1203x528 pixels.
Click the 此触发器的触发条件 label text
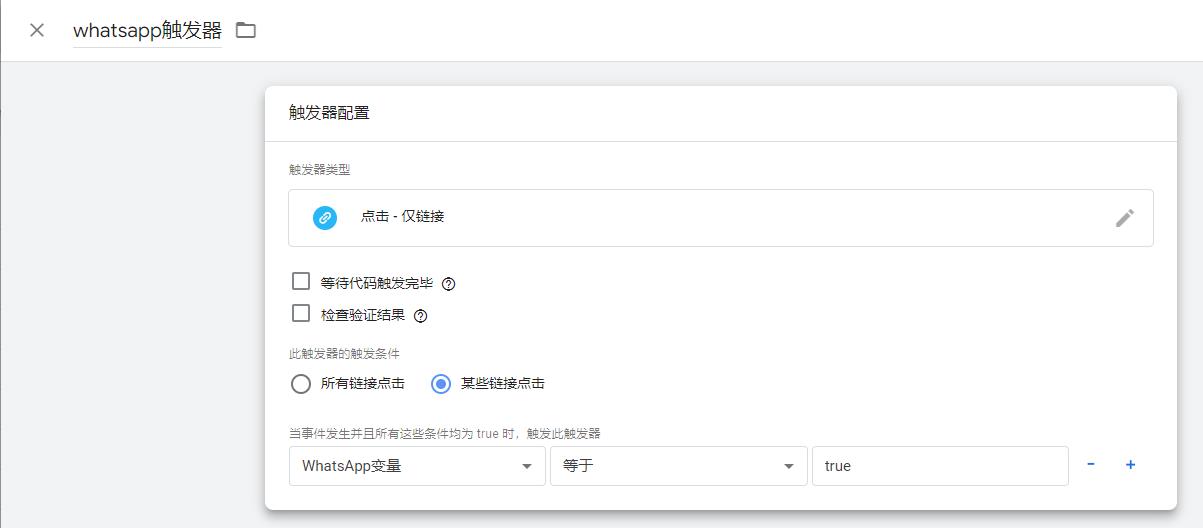coord(344,354)
